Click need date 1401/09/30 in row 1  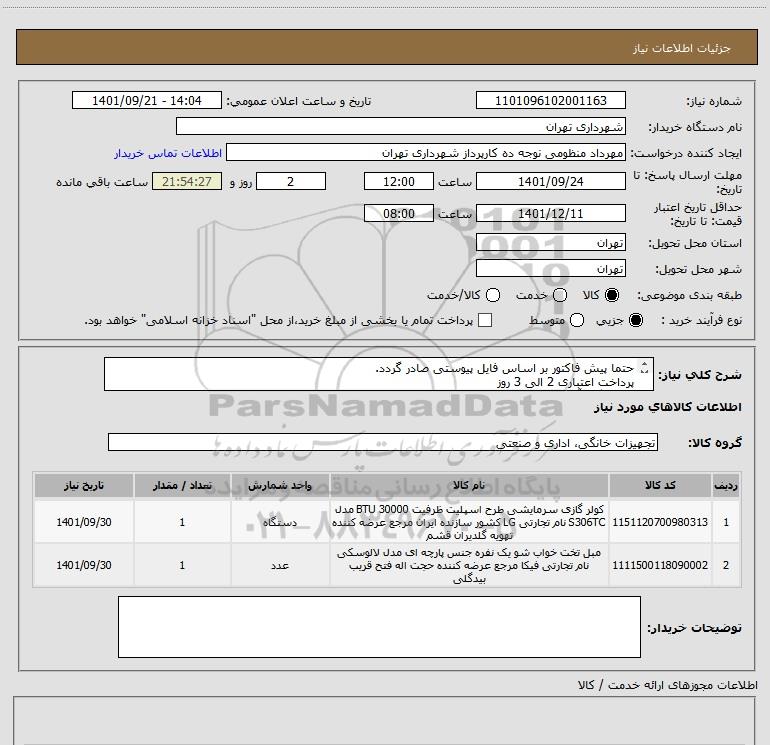click(x=83, y=522)
